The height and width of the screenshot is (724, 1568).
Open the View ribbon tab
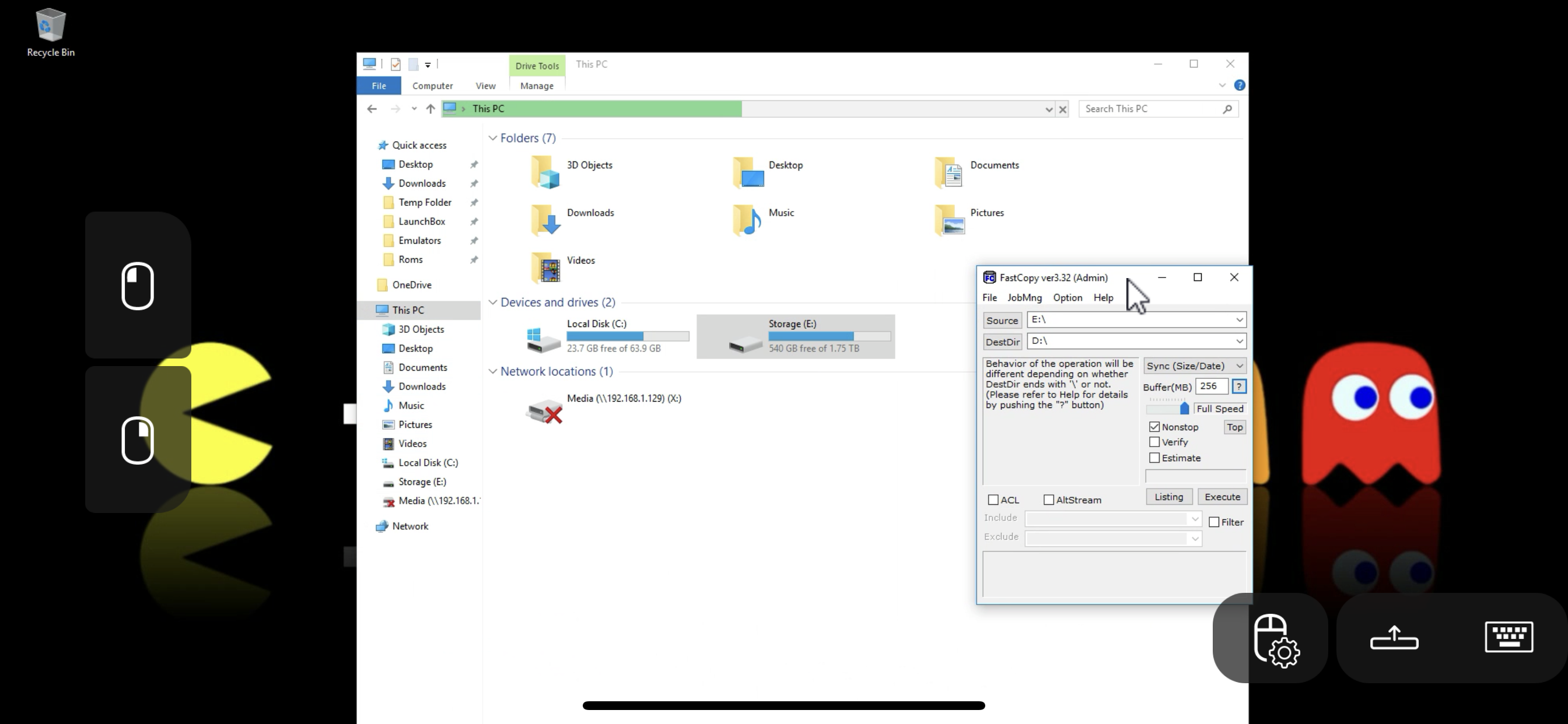[485, 86]
